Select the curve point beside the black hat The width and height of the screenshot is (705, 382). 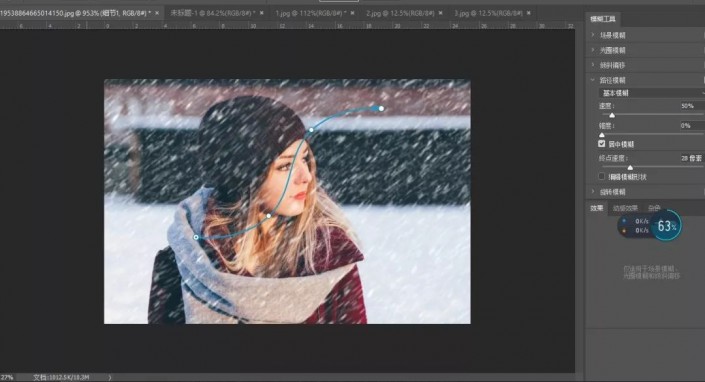[x=311, y=130]
